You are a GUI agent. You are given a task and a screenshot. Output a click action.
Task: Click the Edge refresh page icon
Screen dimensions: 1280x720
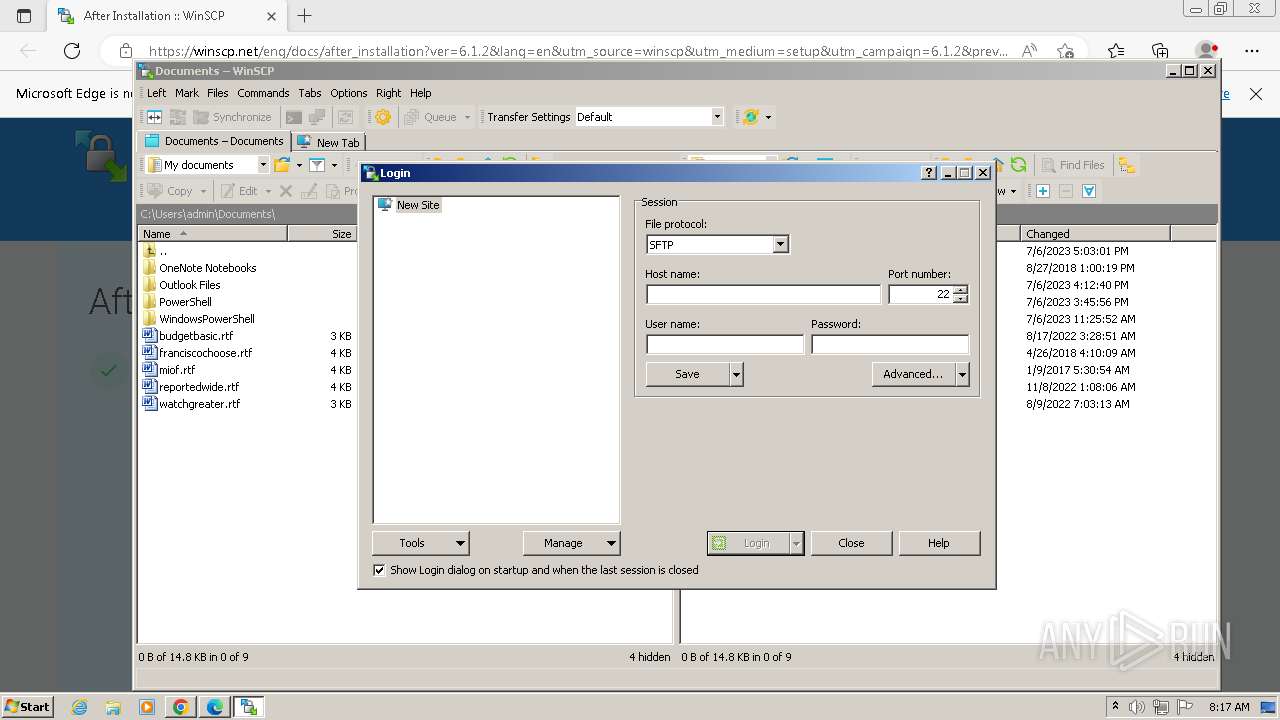(72, 51)
